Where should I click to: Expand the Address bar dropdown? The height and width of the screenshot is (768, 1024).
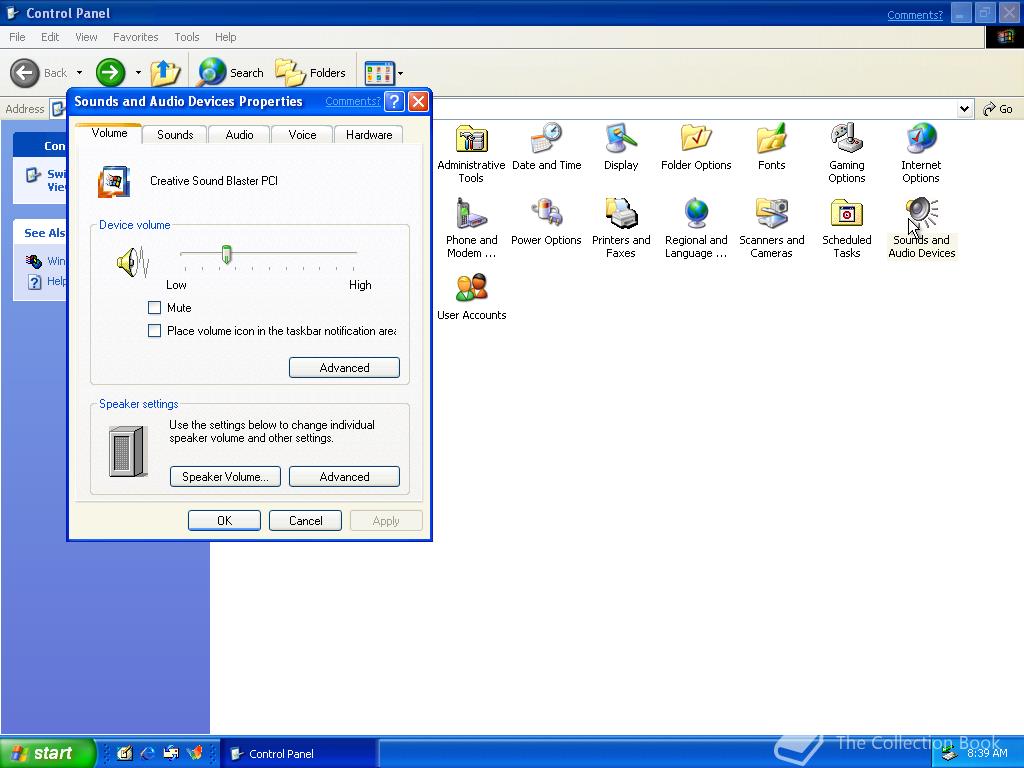965,109
